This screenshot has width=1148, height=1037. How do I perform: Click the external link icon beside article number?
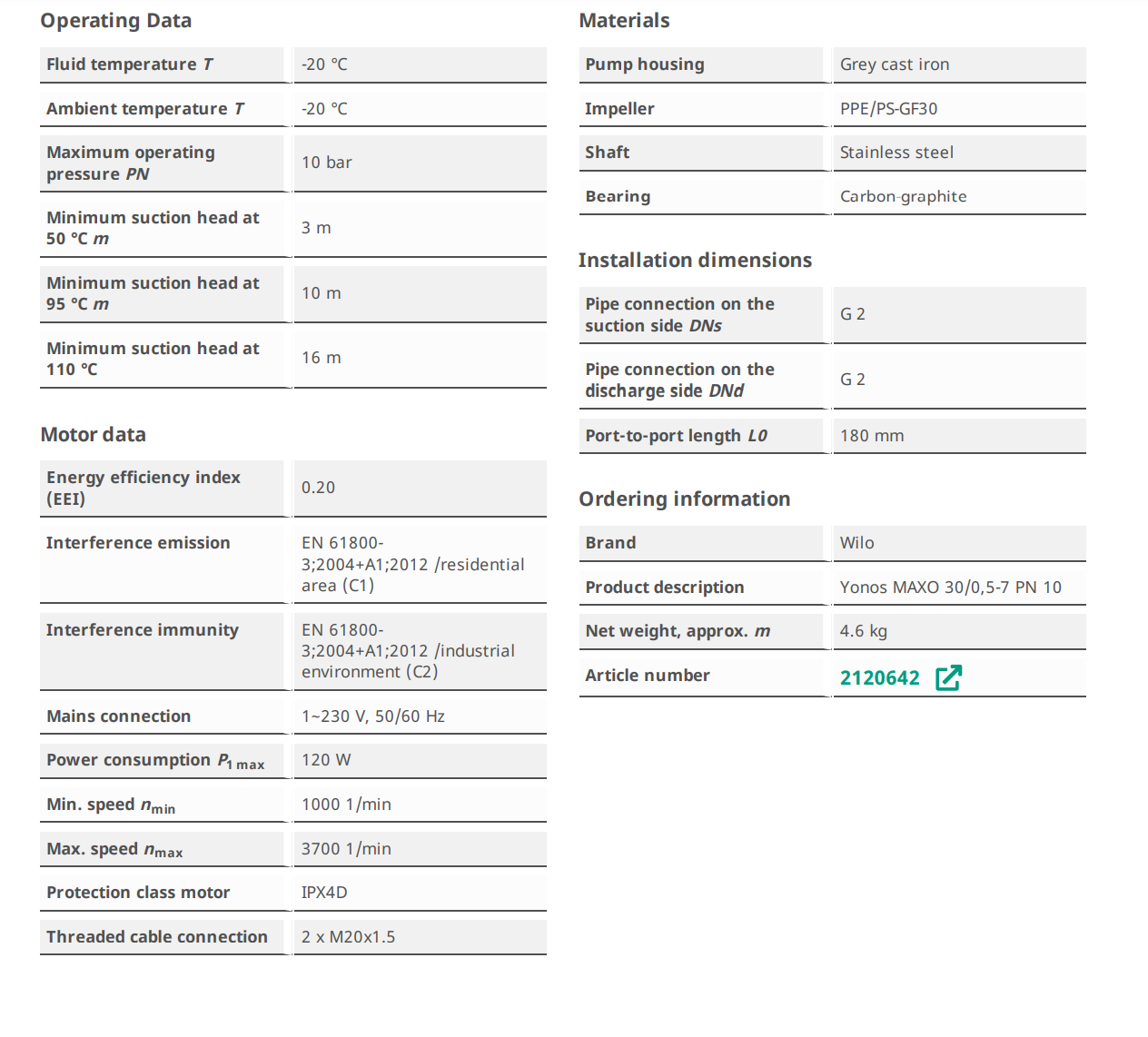point(948,677)
